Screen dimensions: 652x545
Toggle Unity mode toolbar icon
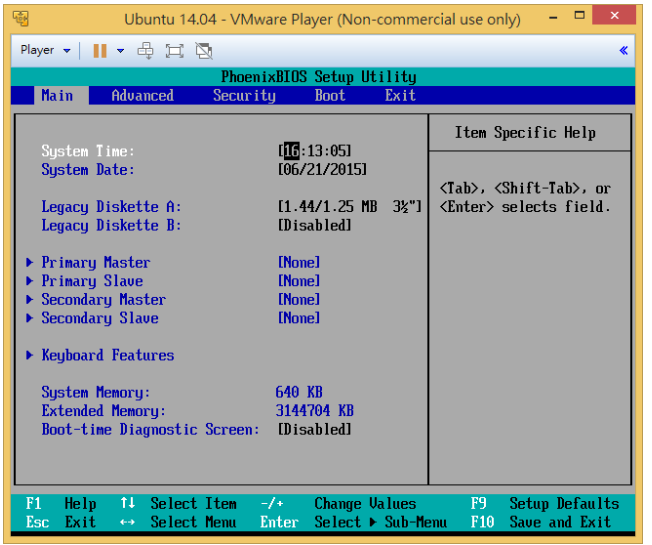click(204, 51)
